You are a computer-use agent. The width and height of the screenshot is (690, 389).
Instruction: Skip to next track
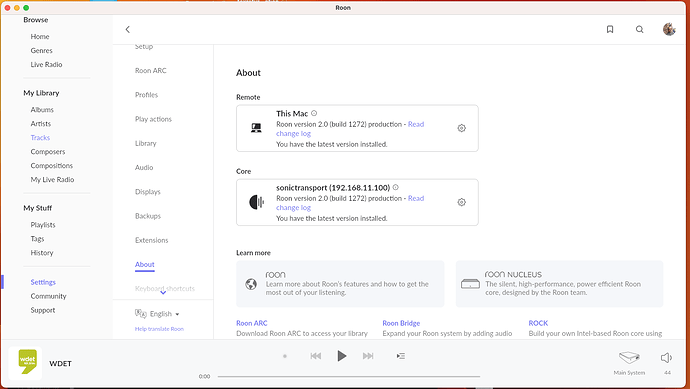(368, 356)
